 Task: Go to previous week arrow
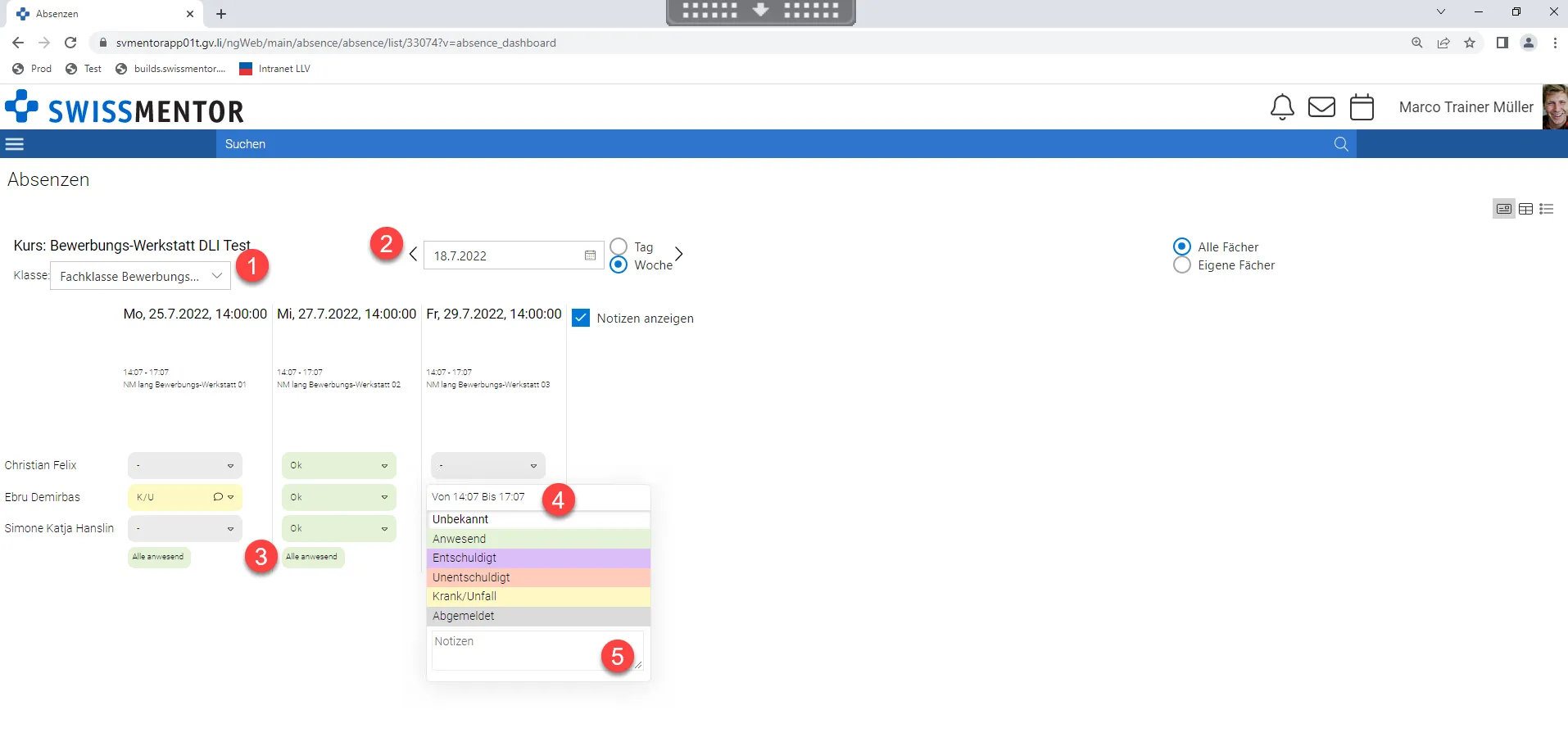[x=413, y=254]
